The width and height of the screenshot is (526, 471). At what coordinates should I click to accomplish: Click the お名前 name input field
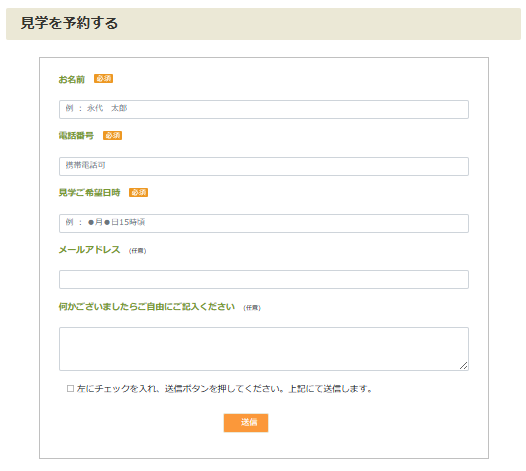[x=264, y=109]
